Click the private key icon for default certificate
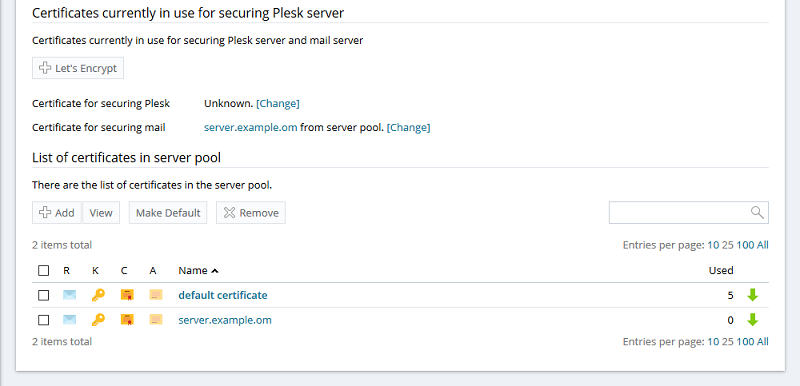Image resolution: width=800 pixels, height=386 pixels. click(x=98, y=295)
